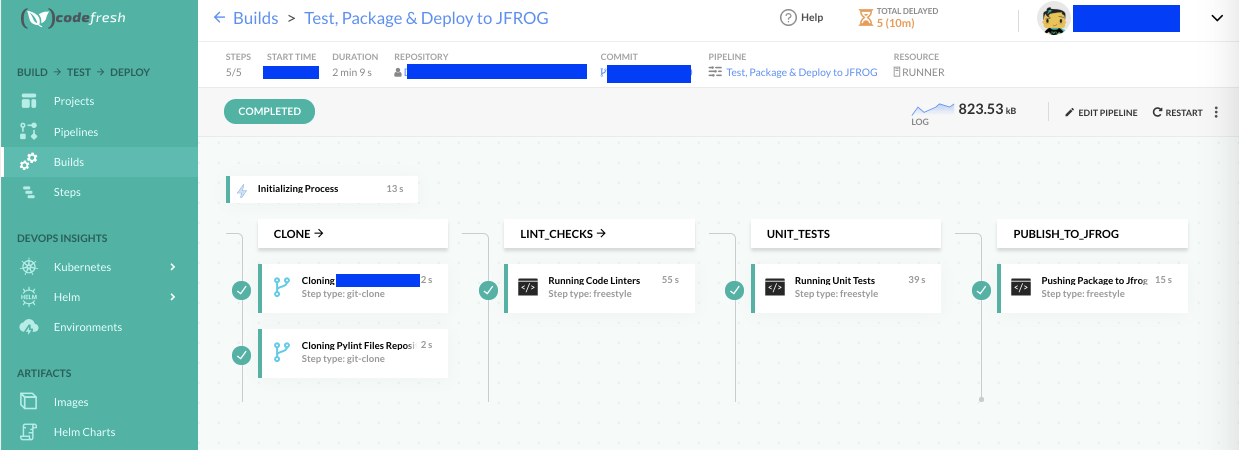Click the PUBLISH_TO_JFROG stage header
The image size is (1239, 450).
[x=1092, y=234]
